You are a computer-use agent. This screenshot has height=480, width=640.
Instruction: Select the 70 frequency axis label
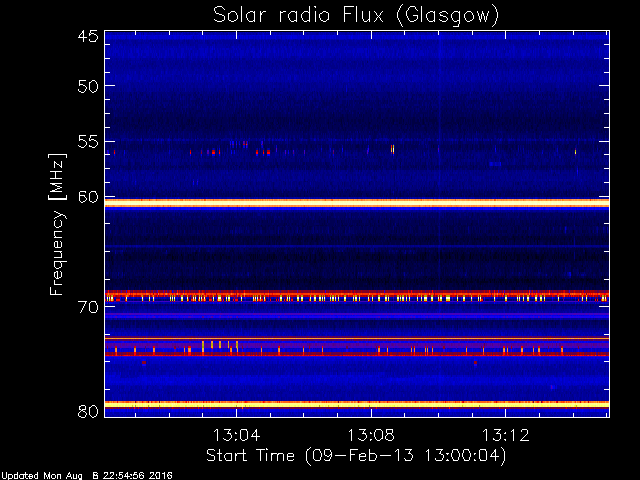point(88,307)
